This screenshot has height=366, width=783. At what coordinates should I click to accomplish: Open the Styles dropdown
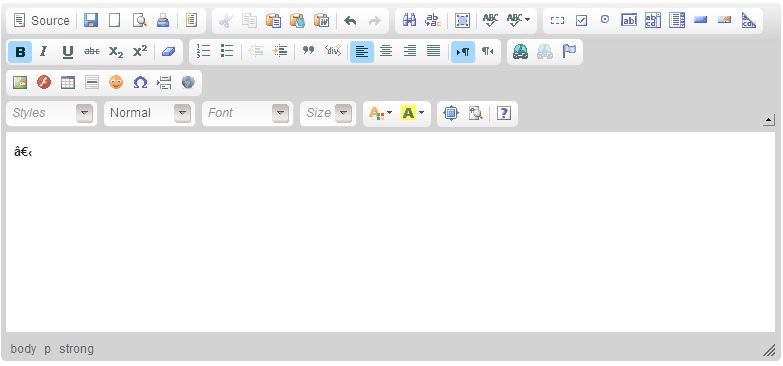pyautogui.click(x=51, y=113)
